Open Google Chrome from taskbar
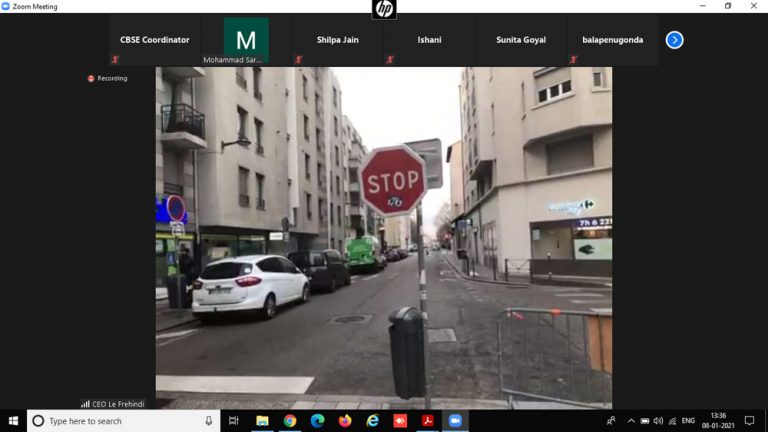The image size is (768, 432). click(290, 421)
